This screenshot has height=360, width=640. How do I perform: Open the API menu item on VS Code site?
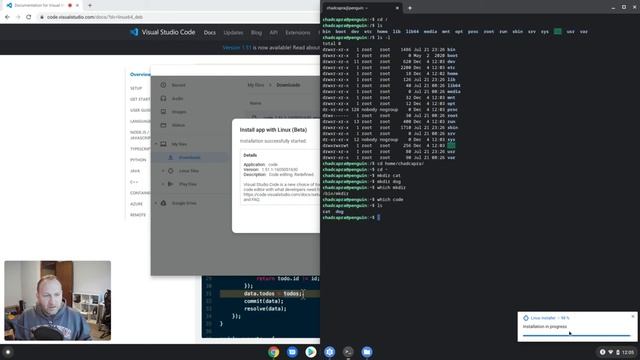pyautogui.click(x=273, y=33)
